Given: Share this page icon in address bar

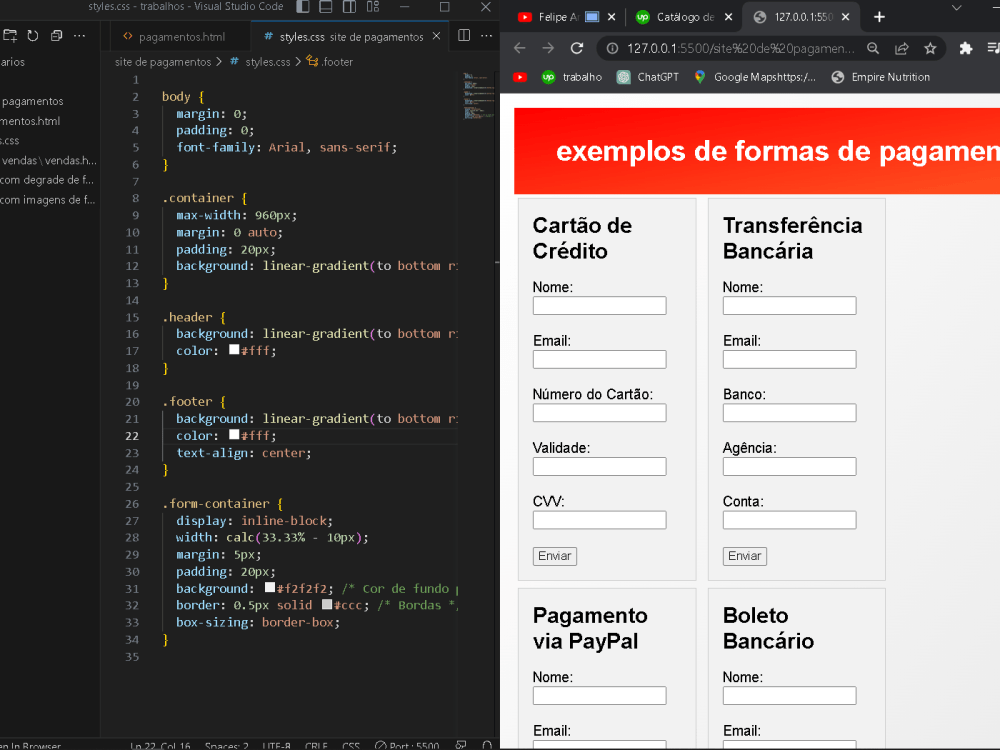Looking at the screenshot, I should coord(902,48).
